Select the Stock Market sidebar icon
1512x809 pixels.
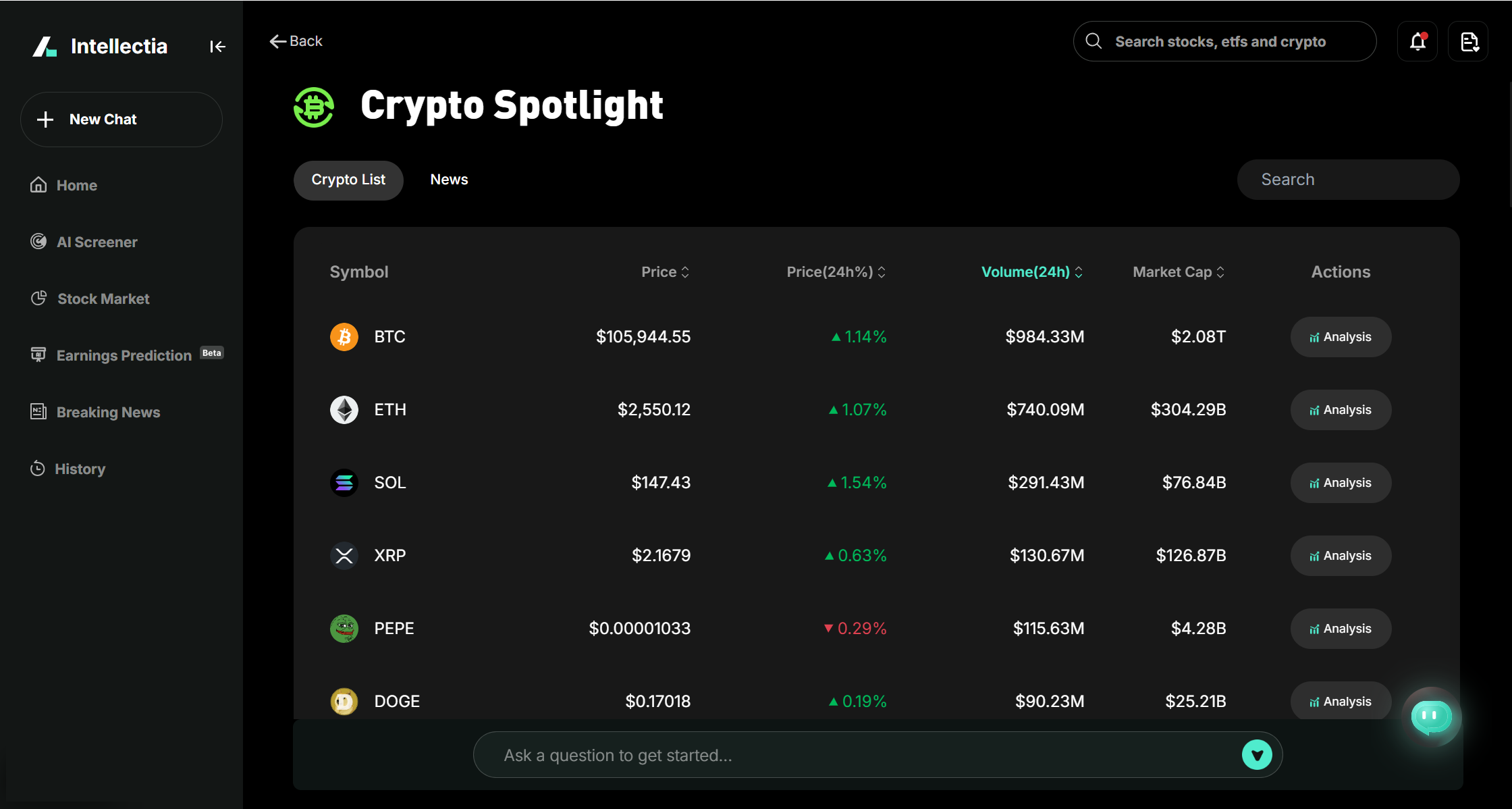(39, 298)
